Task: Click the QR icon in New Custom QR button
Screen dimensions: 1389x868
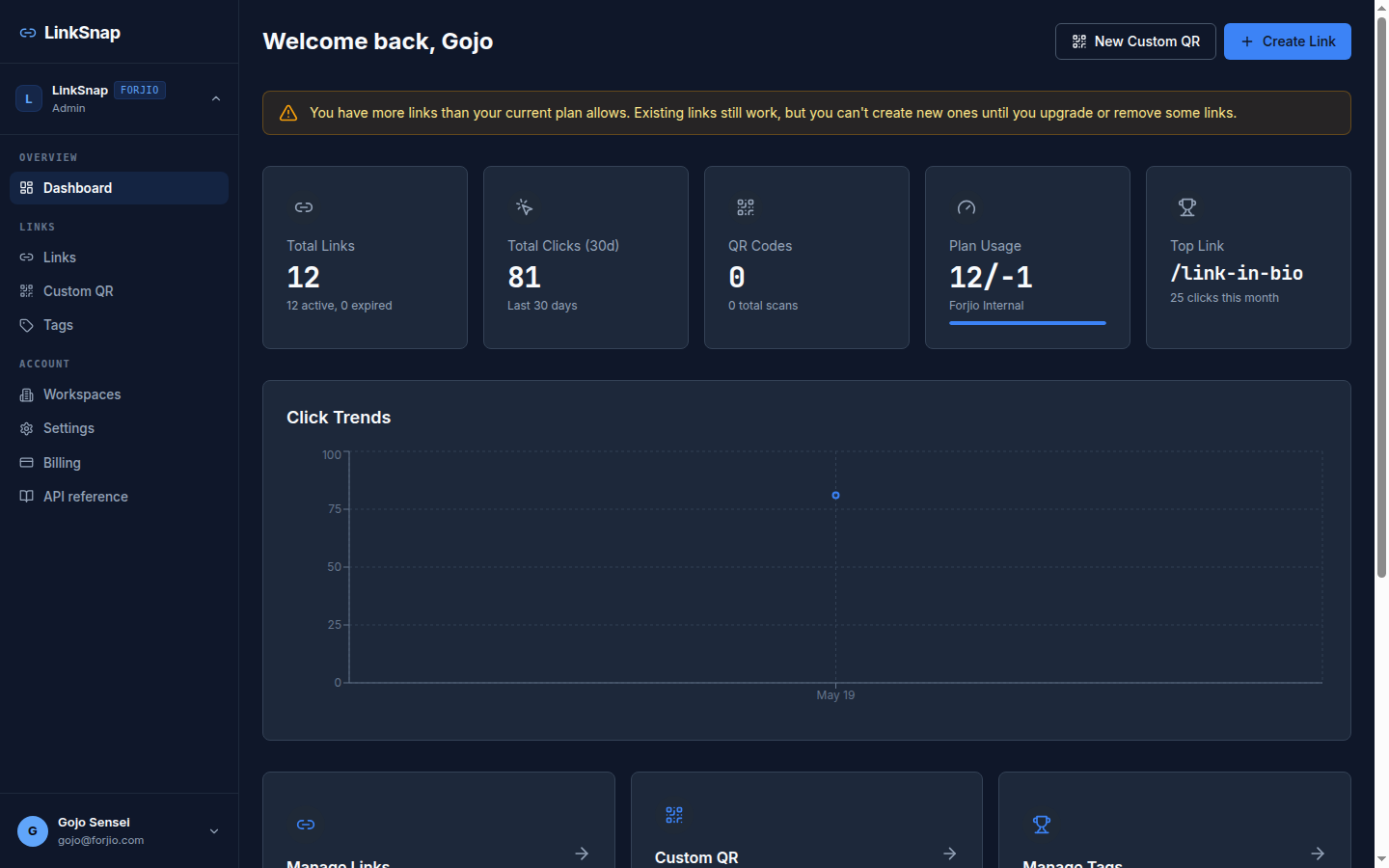Action: coord(1079,41)
